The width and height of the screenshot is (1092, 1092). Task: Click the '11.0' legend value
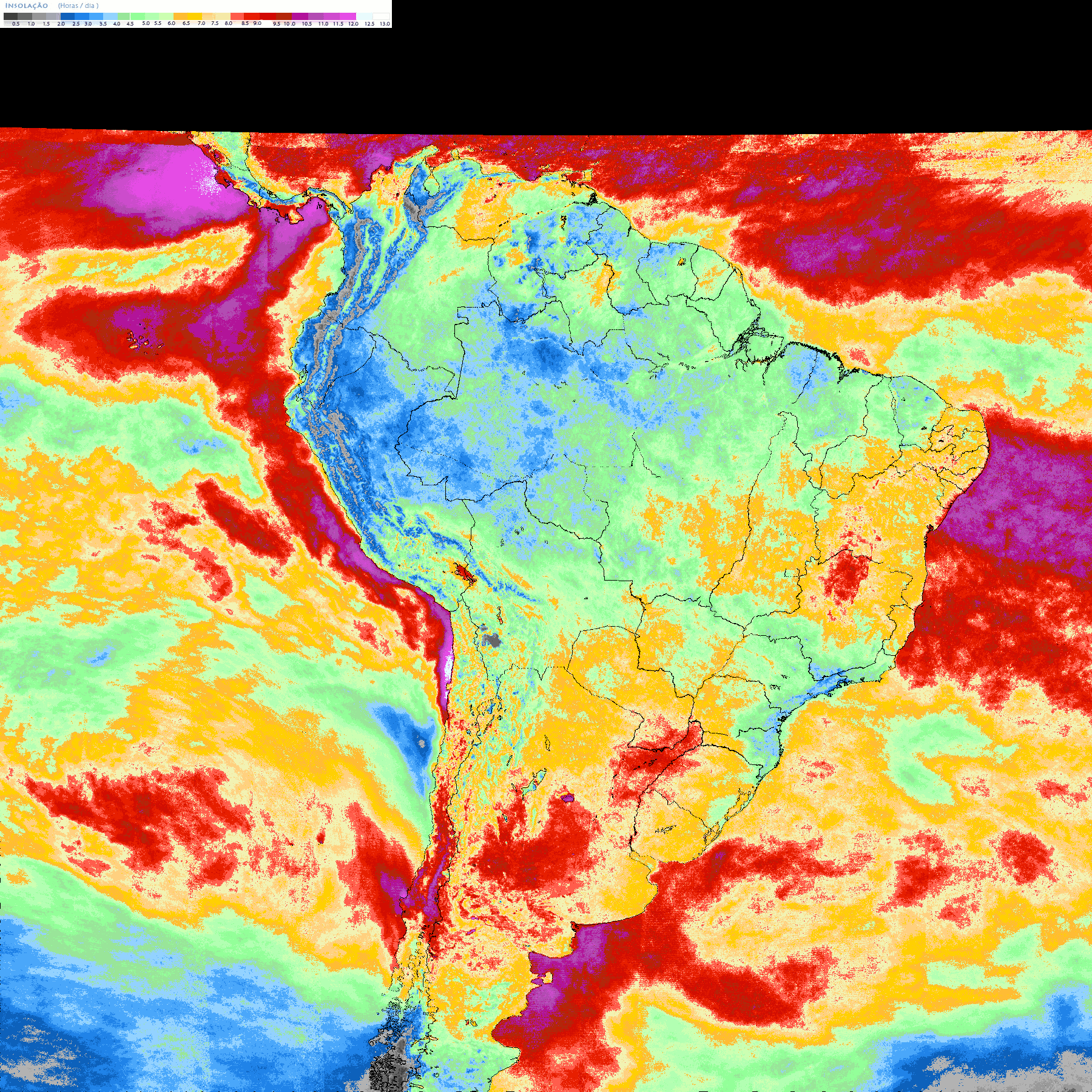[x=323, y=24]
